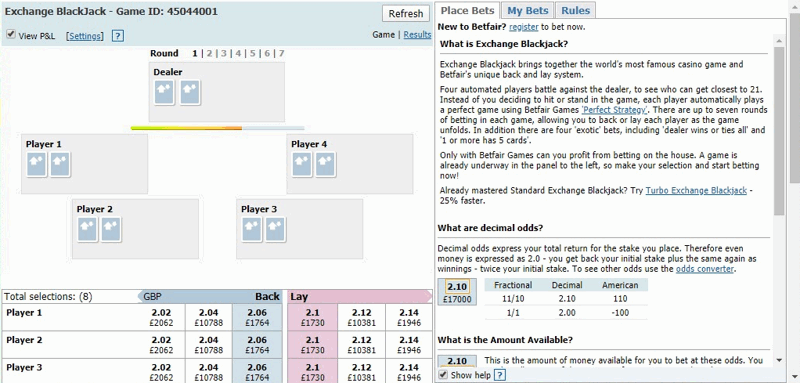Select Round 2 indicator
The width and height of the screenshot is (800, 383).
click(209, 53)
